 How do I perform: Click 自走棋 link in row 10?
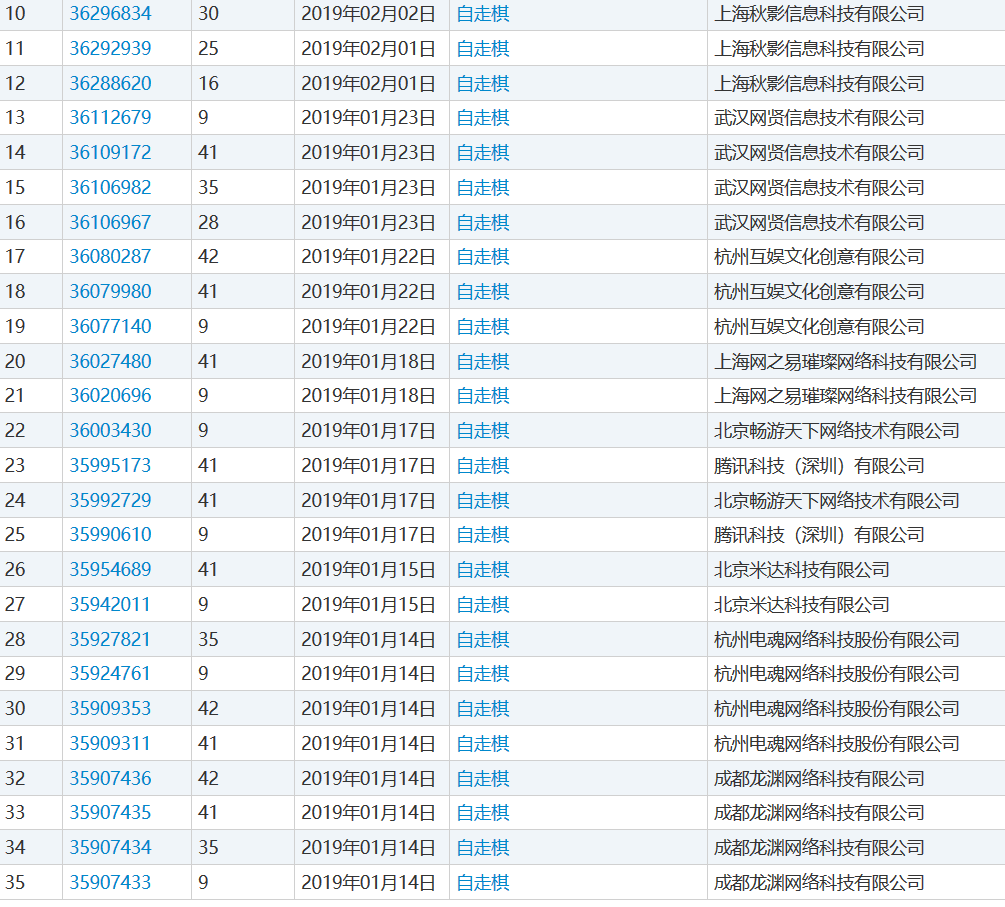click(x=483, y=13)
